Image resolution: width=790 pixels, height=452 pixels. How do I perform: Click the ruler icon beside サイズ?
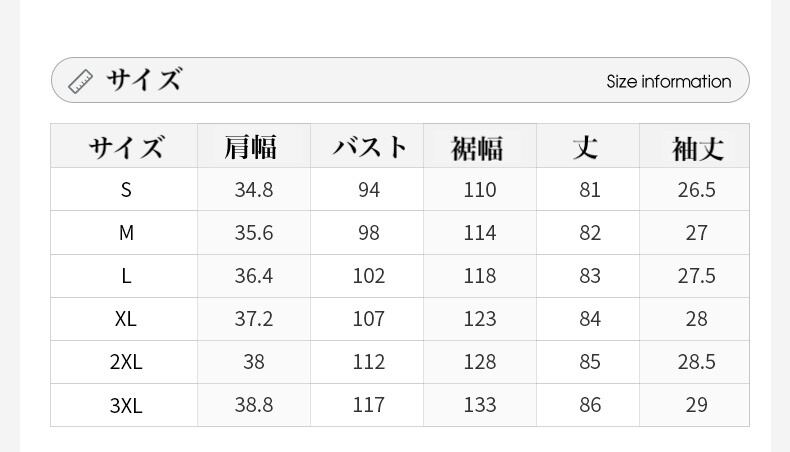[80, 81]
